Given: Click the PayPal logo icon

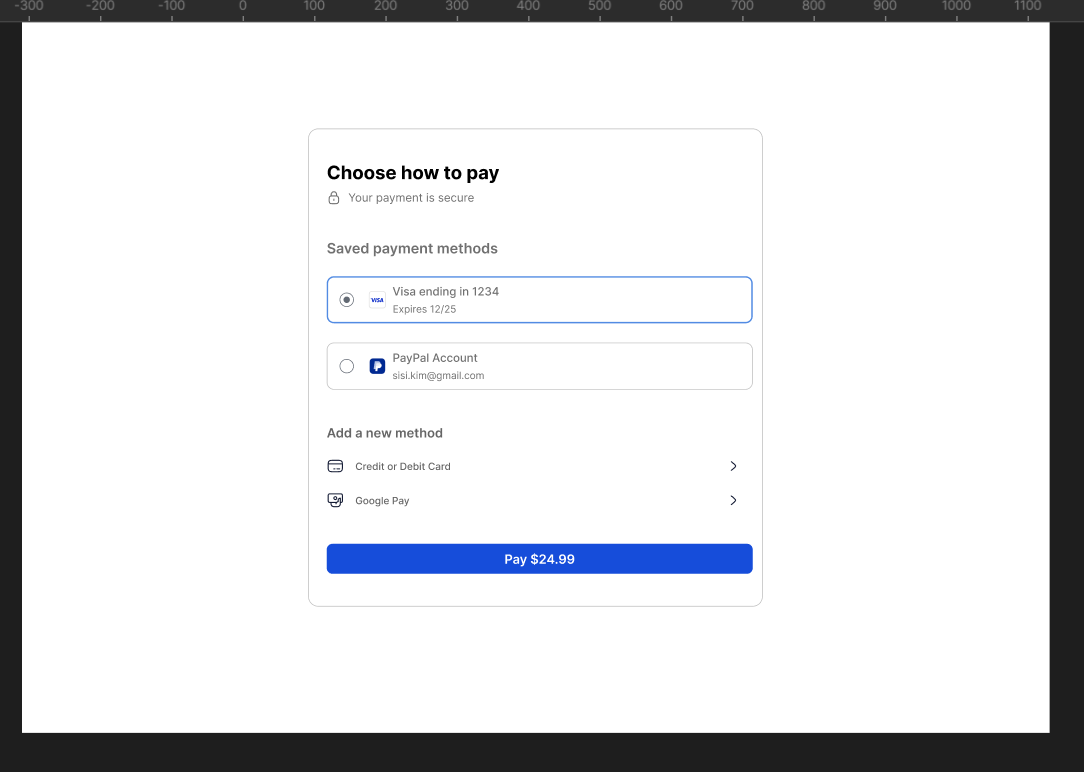Looking at the screenshot, I should [x=377, y=366].
